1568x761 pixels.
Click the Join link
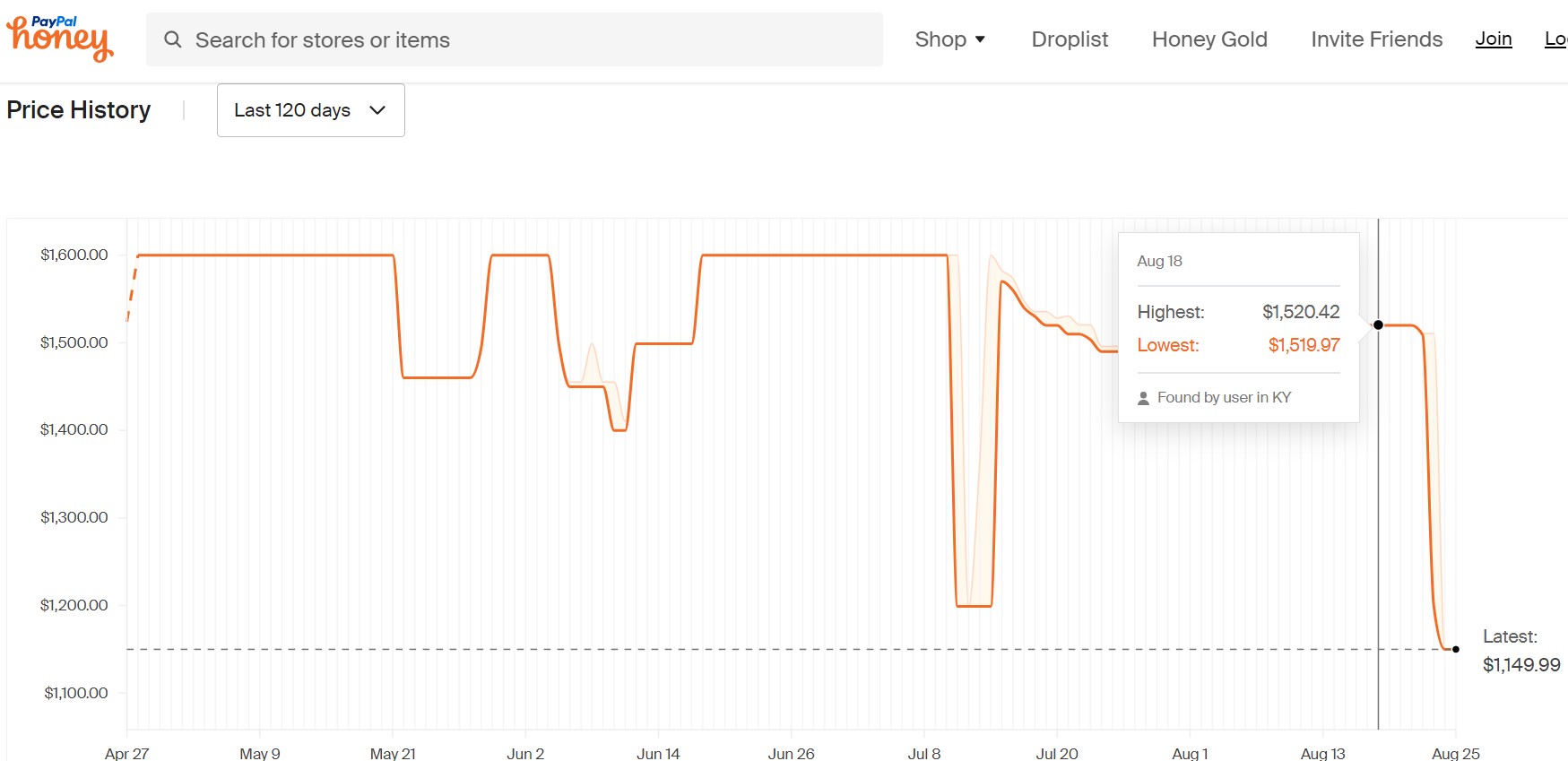pyautogui.click(x=1494, y=39)
